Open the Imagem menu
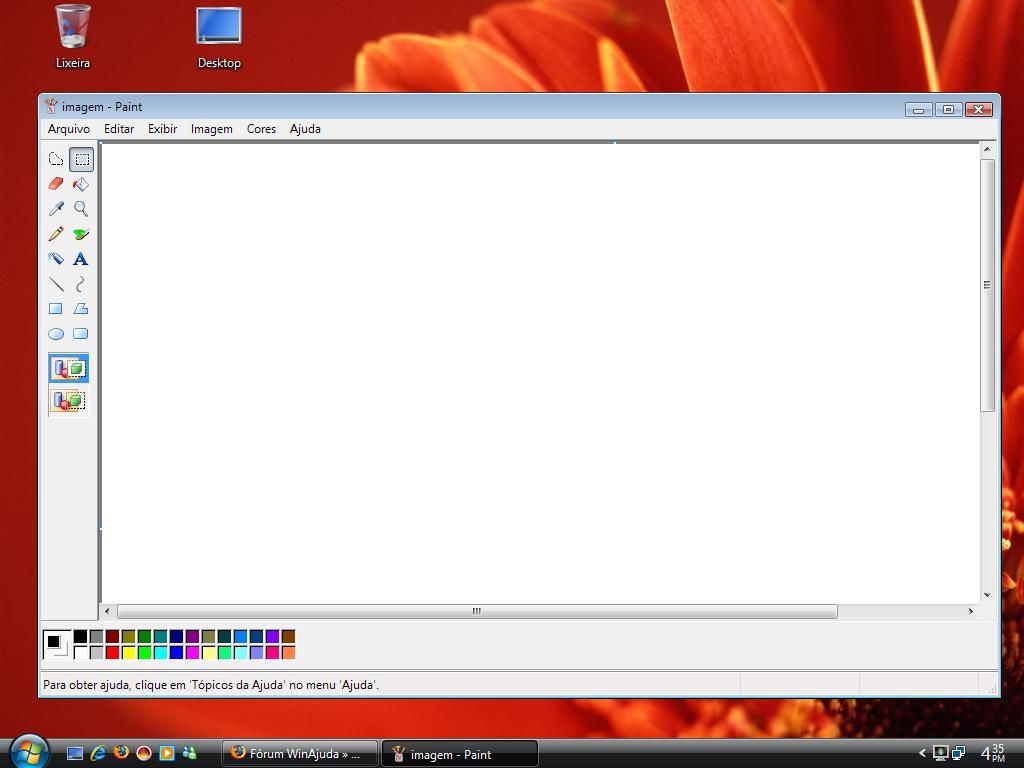Viewport: 1024px width, 768px height. [212, 129]
